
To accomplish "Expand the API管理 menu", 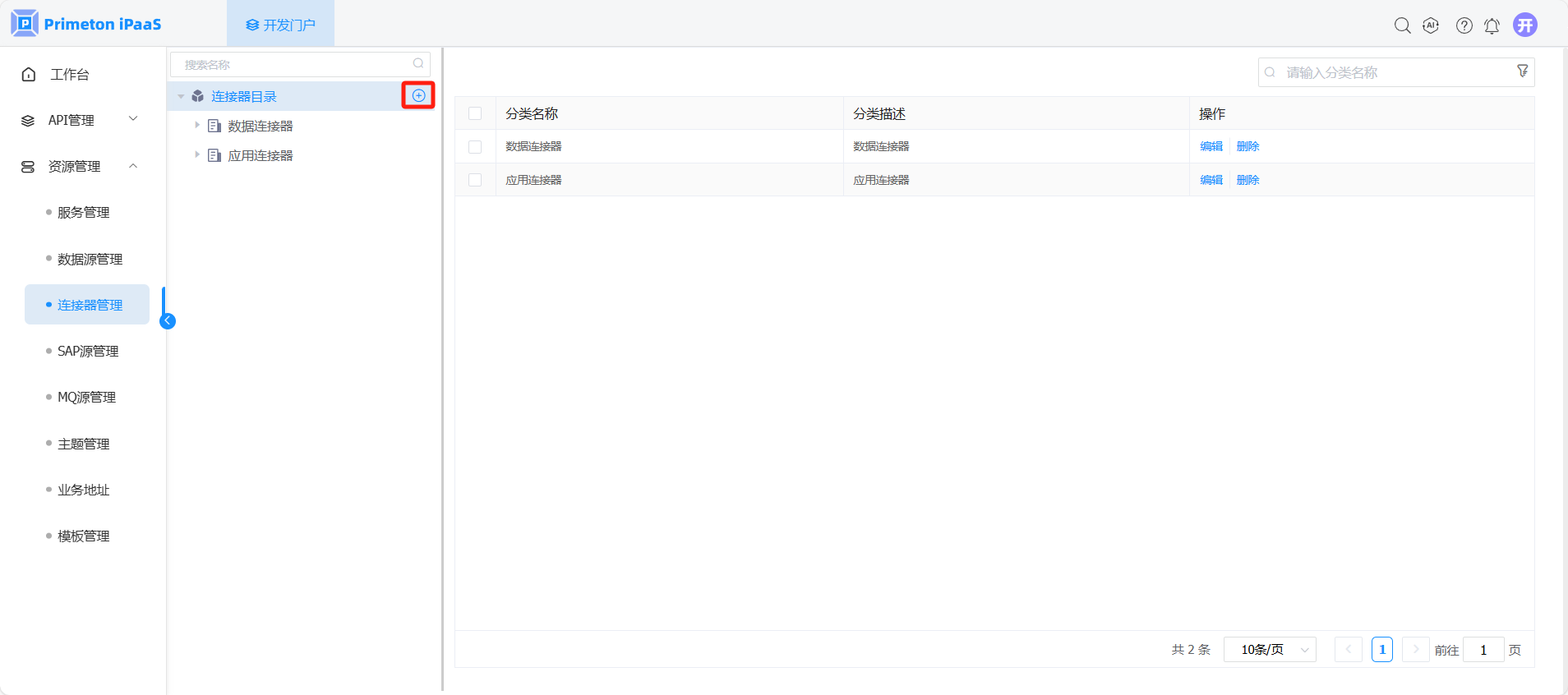I will click(81, 120).
